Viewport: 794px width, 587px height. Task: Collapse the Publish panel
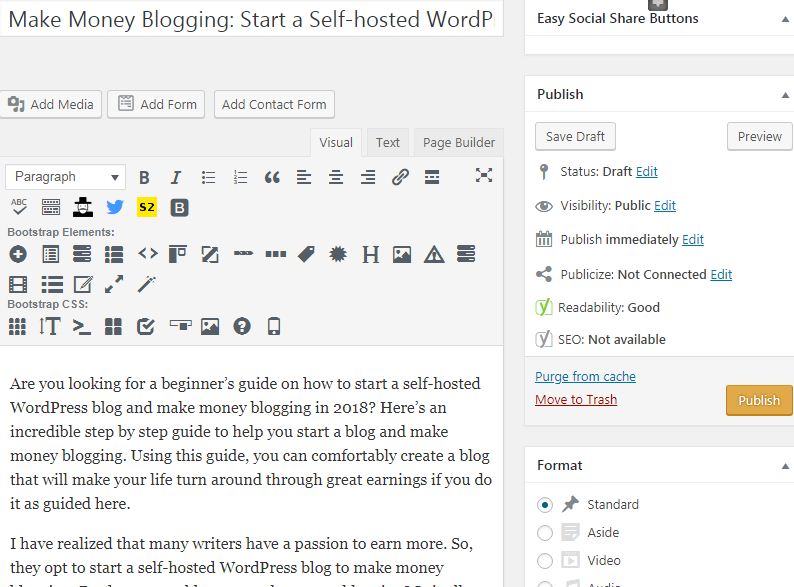(785, 95)
